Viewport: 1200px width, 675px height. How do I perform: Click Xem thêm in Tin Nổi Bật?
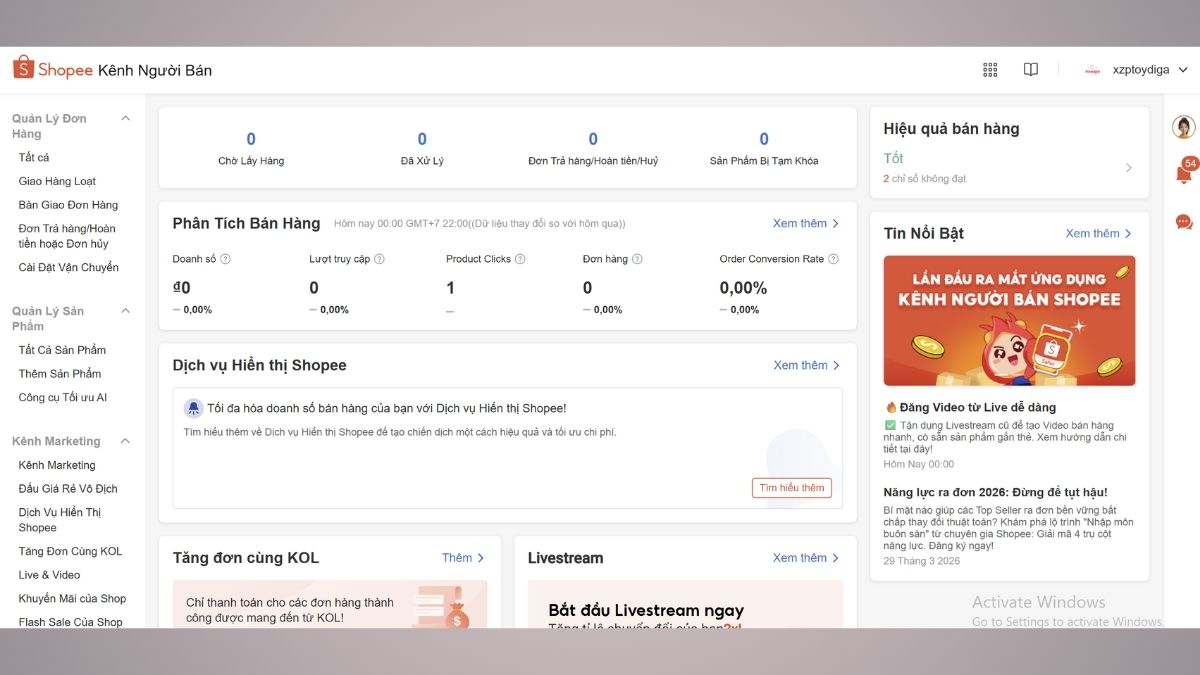click(x=1099, y=233)
